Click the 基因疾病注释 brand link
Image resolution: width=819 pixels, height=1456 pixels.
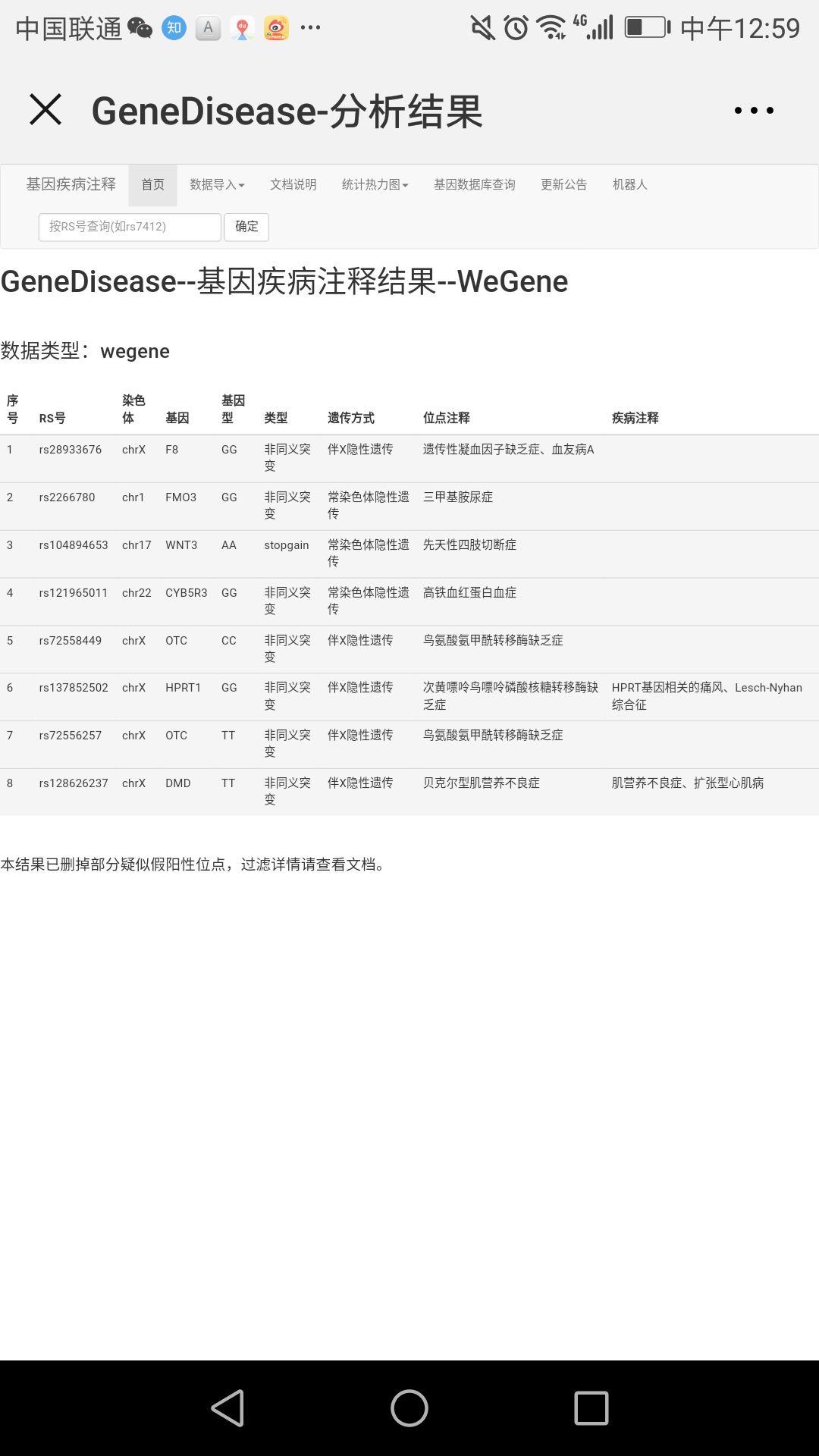coord(71,185)
